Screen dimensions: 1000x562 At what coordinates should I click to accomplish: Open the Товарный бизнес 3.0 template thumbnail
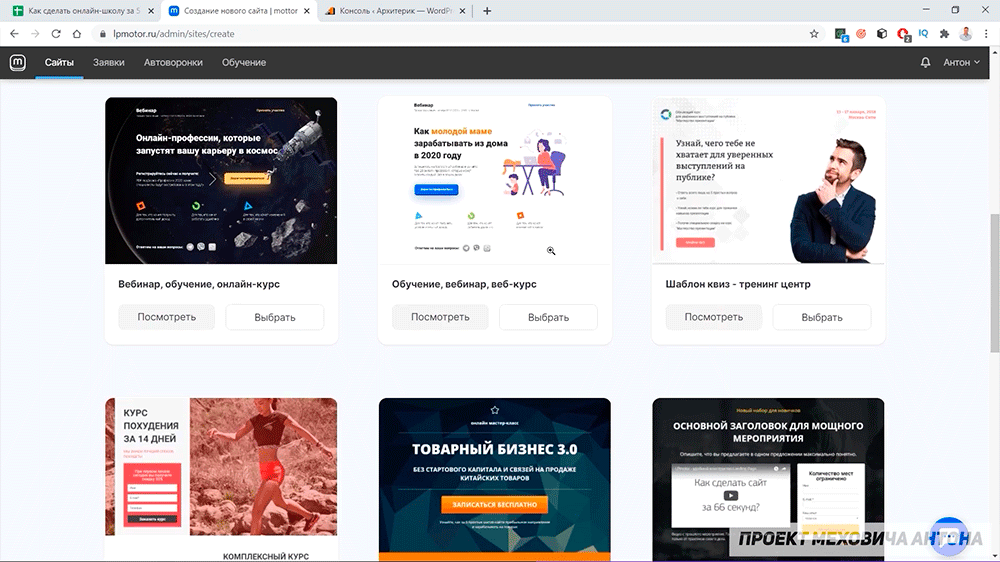pos(495,479)
